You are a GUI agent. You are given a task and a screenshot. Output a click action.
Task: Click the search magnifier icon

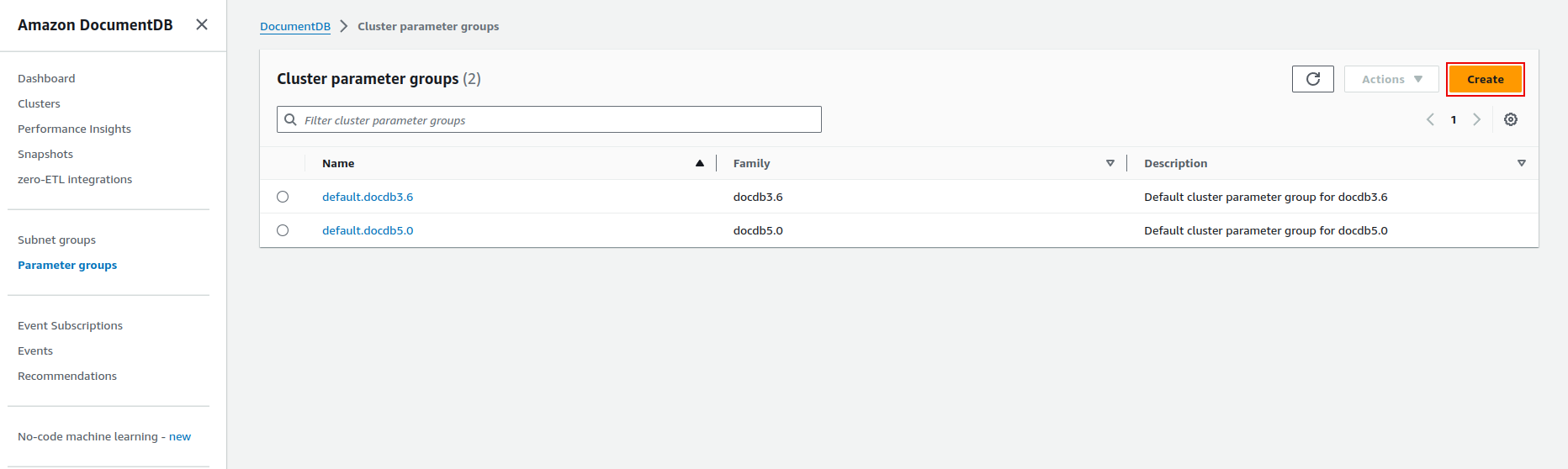(x=290, y=119)
